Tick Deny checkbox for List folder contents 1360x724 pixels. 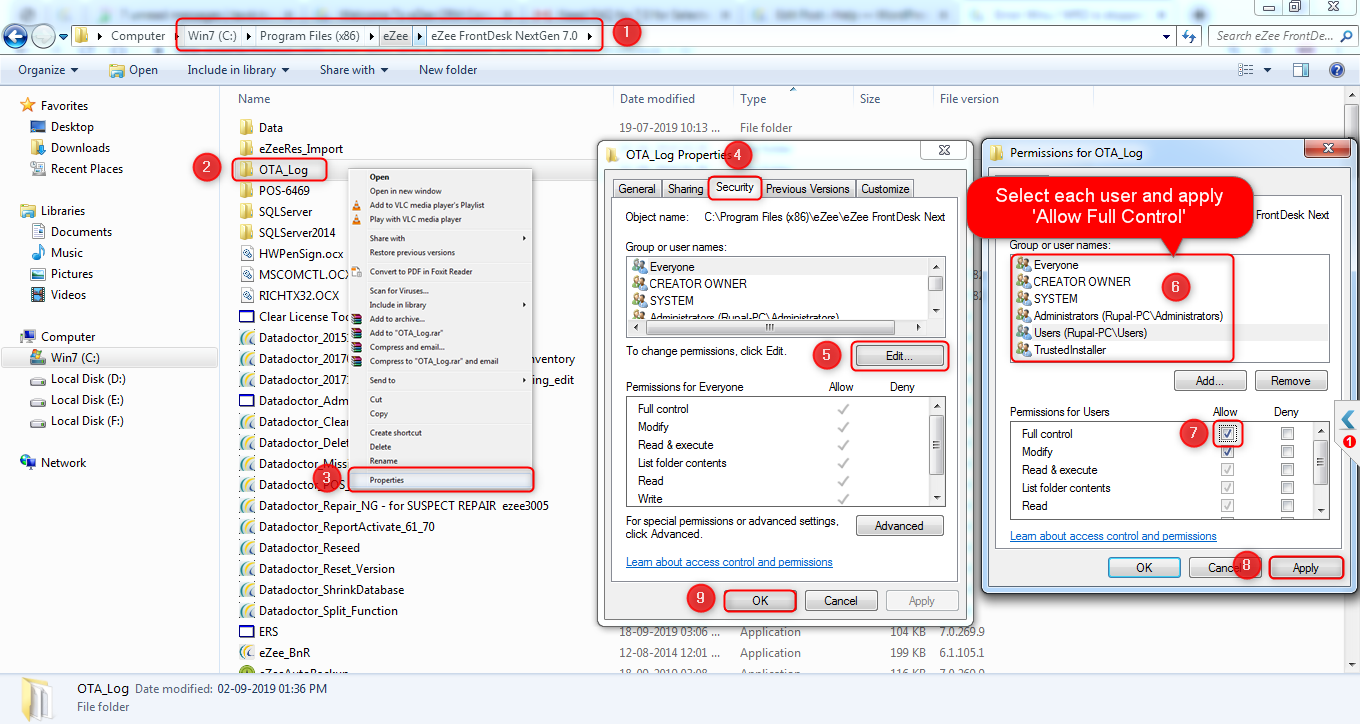tap(1287, 488)
